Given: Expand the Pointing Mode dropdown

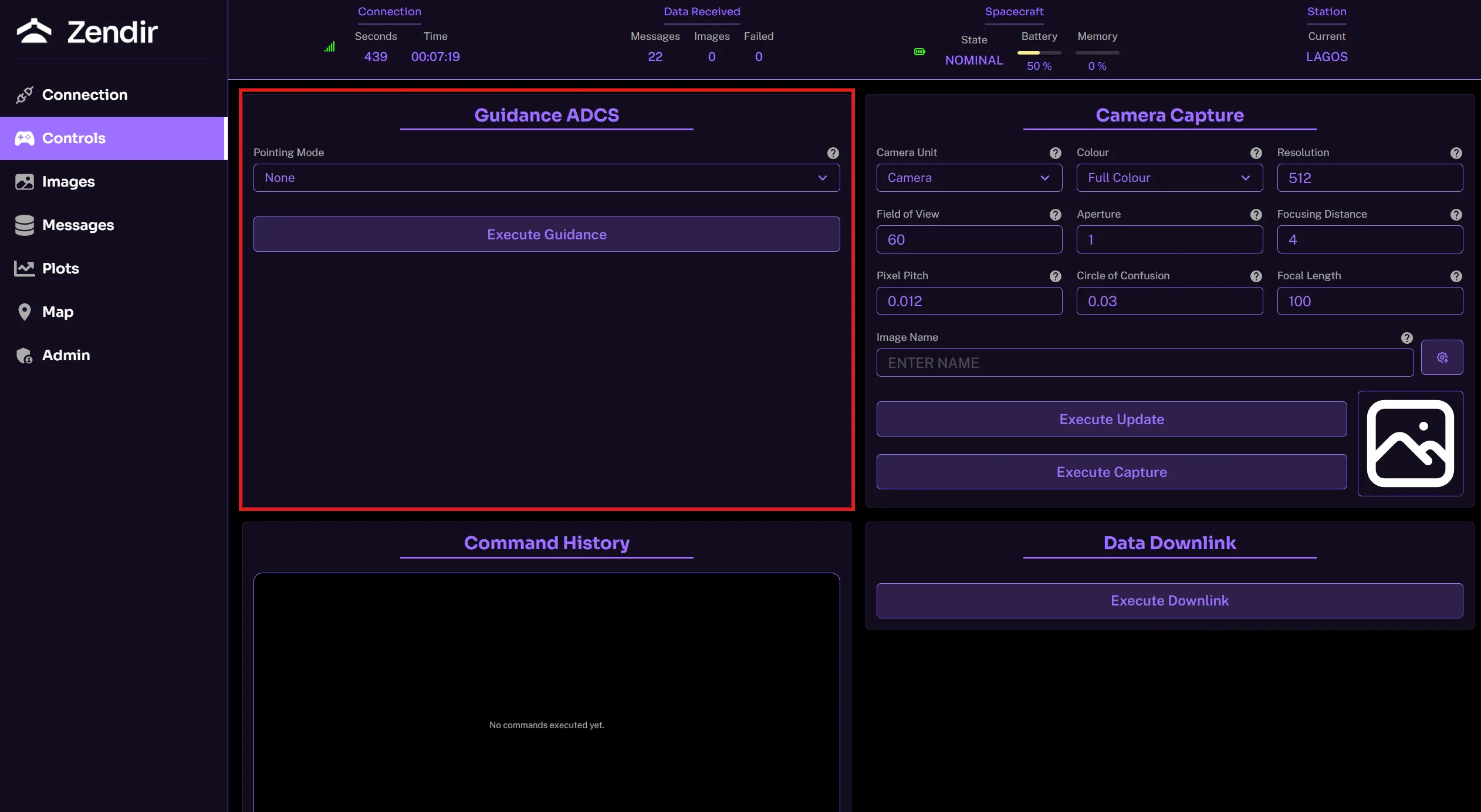Looking at the screenshot, I should [546, 178].
